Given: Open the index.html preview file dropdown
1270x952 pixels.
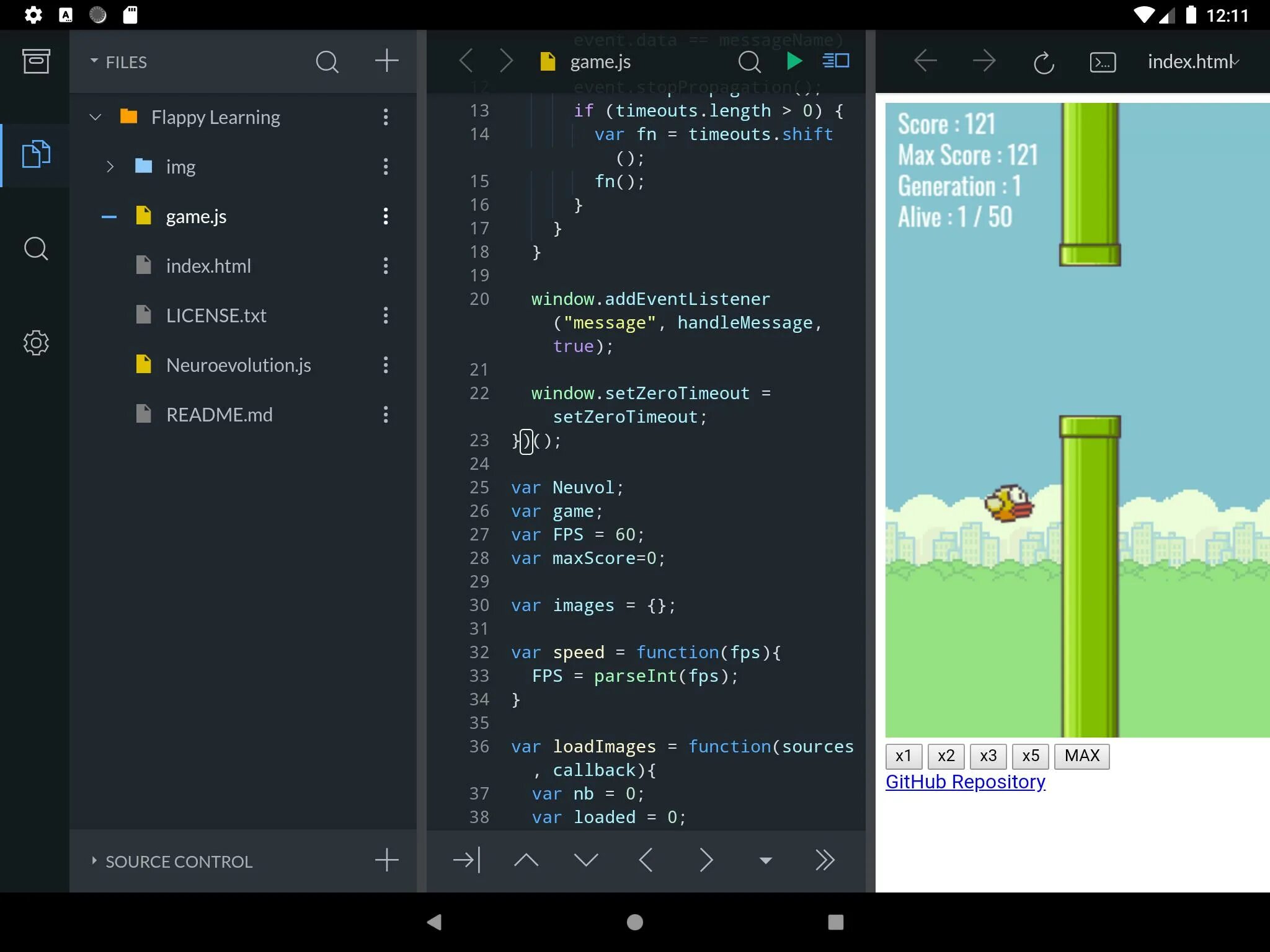Looking at the screenshot, I should click(1192, 62).
